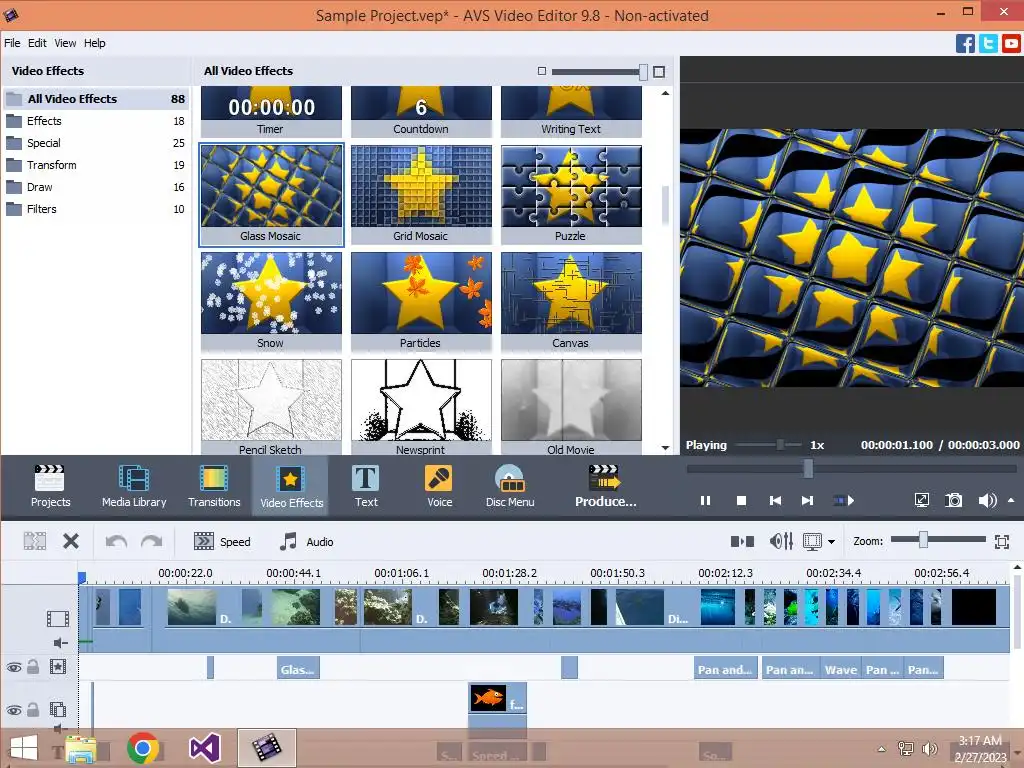This screenshot has height=768, width=1024.
Task: Select the Puzzle effect thumbnail
Action: pyautogui.click(x=571, y=194)
